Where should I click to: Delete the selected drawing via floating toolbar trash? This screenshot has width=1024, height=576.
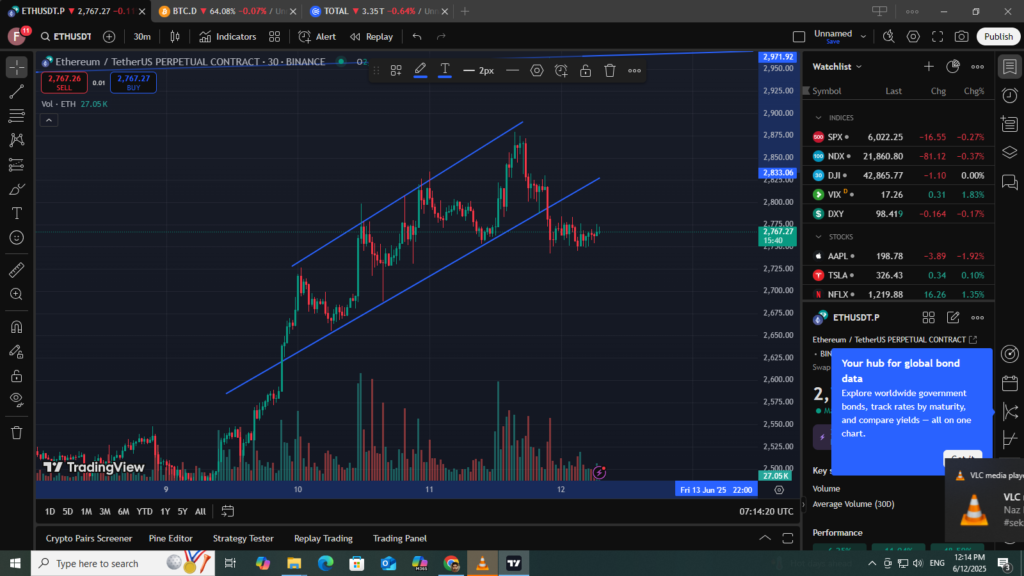[609, 70]
